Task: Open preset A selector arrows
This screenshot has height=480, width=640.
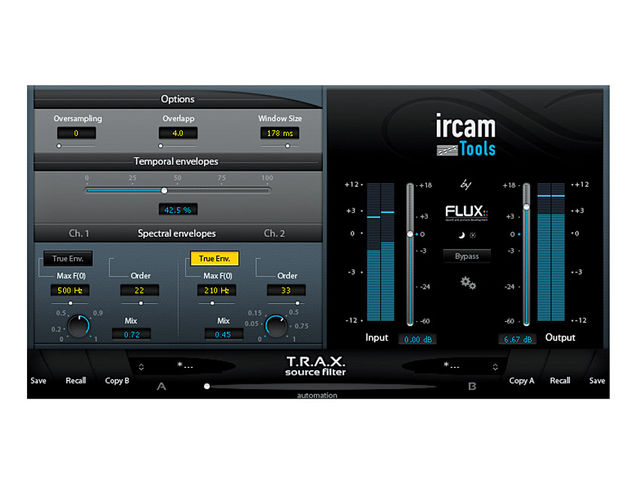Action: click(x=141, y=367)
